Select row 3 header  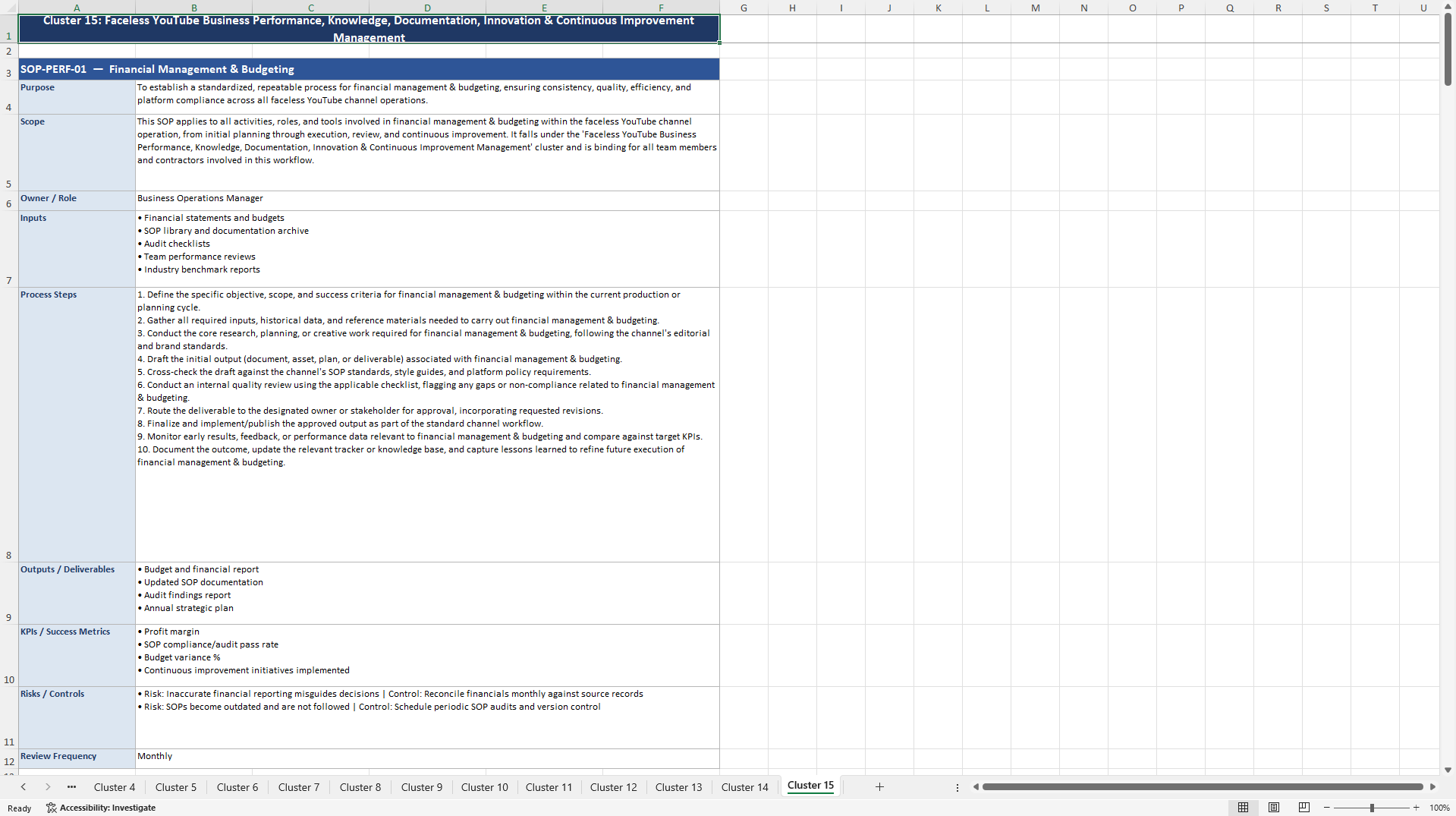9,70
